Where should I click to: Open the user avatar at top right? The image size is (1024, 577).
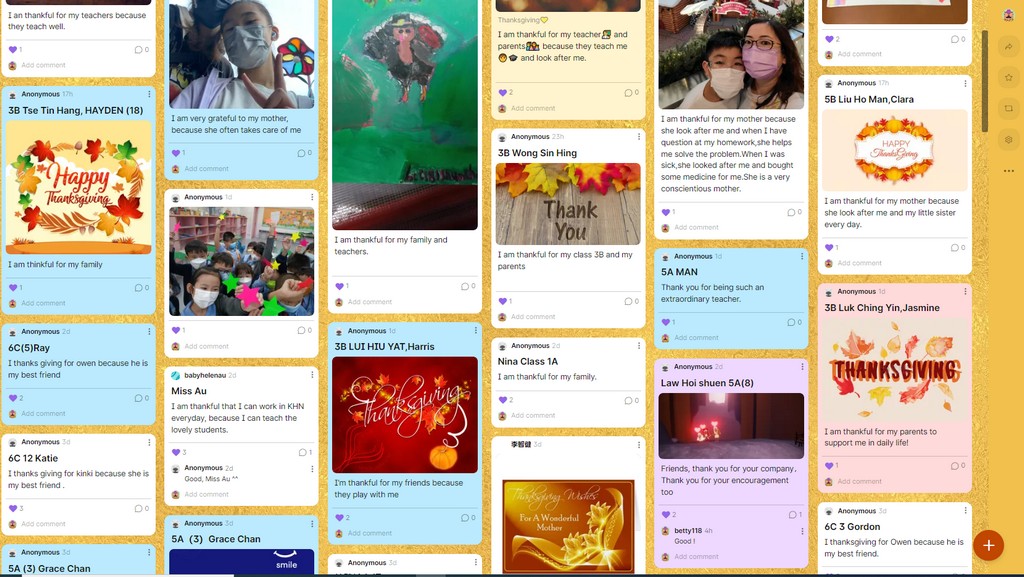pos(1008,15)
